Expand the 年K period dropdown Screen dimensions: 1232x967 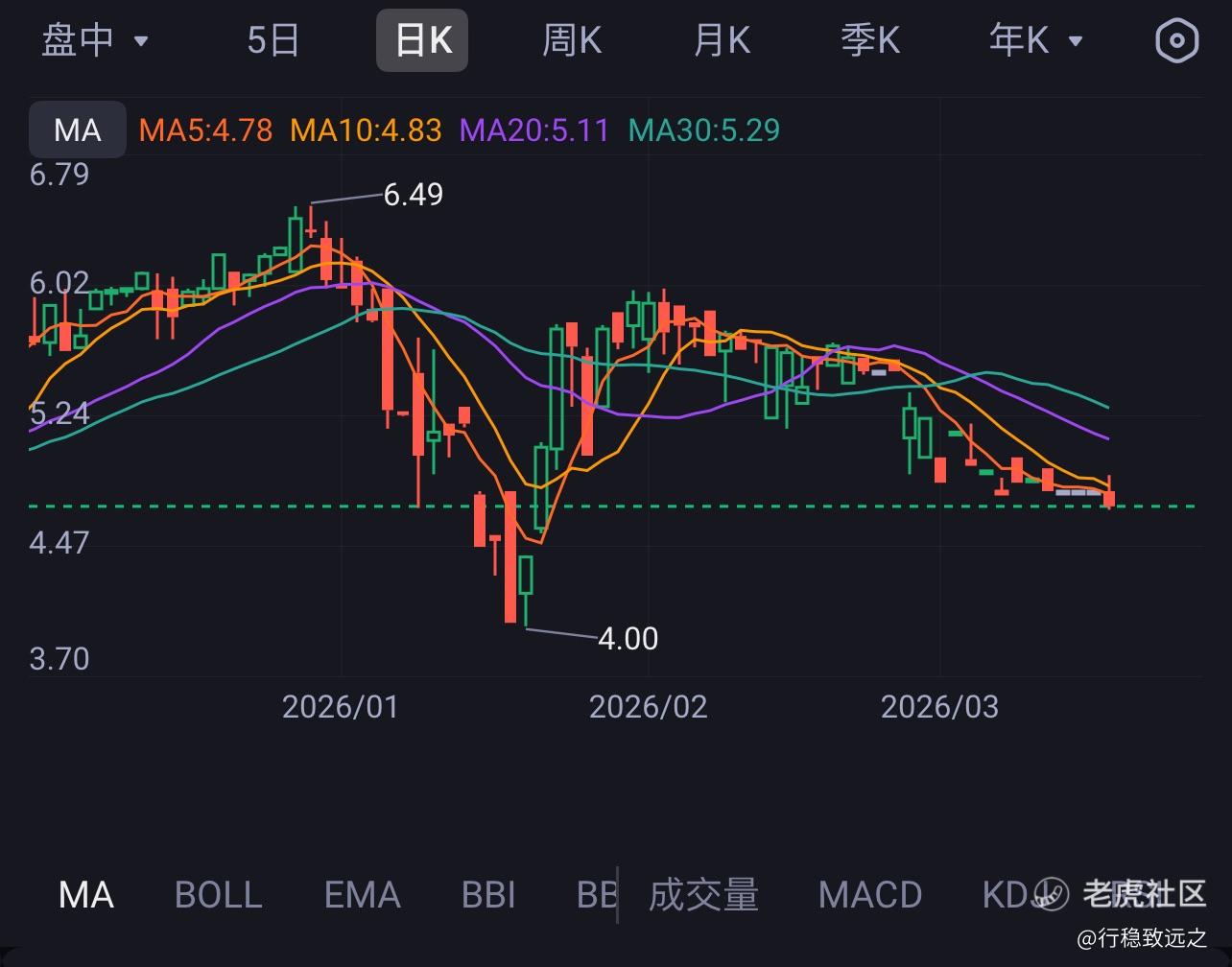pyautogui.click(x=1036, y=40)
